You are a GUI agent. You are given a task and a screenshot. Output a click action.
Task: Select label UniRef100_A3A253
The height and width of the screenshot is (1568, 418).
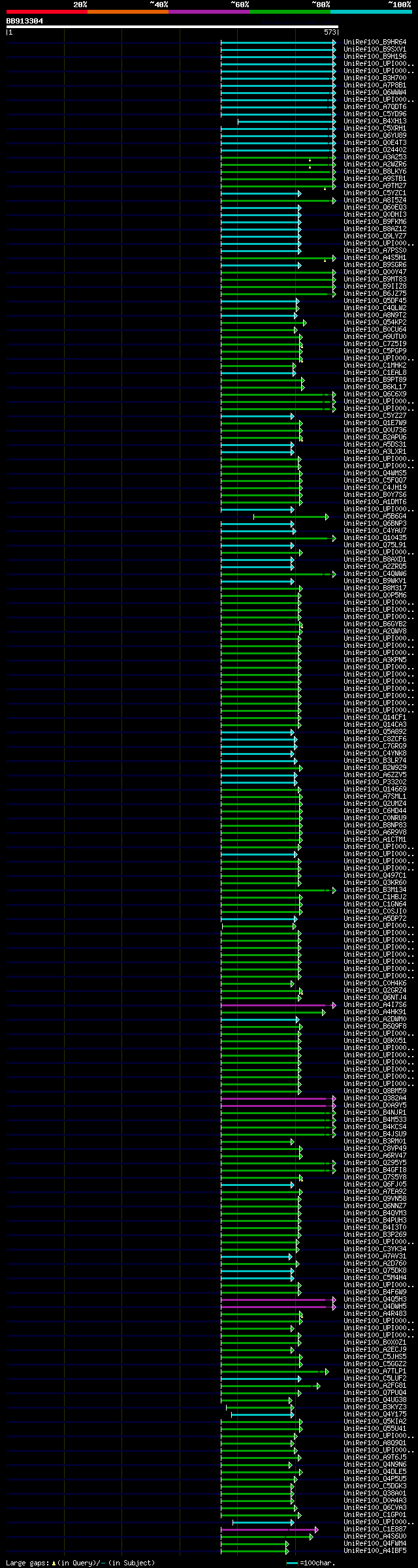[x=375, y=157]
